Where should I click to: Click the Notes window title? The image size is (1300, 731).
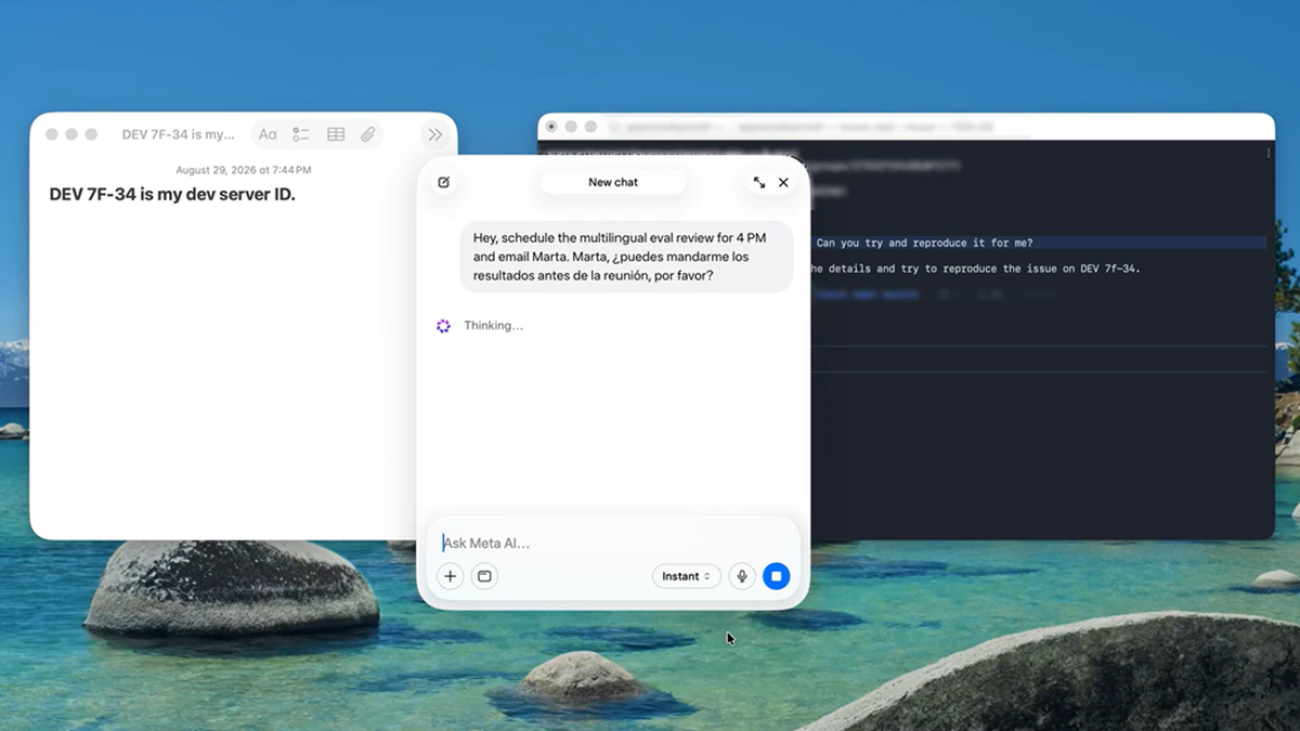(178, 134)
